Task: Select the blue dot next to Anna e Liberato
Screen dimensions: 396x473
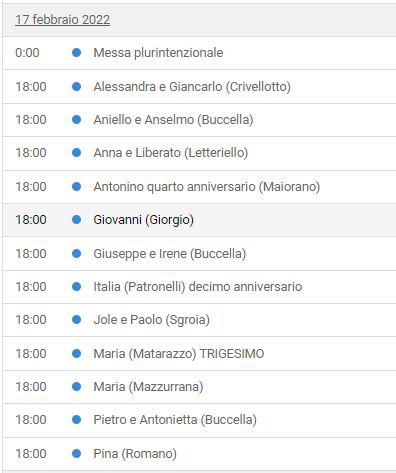Action: tap(76, 153)
